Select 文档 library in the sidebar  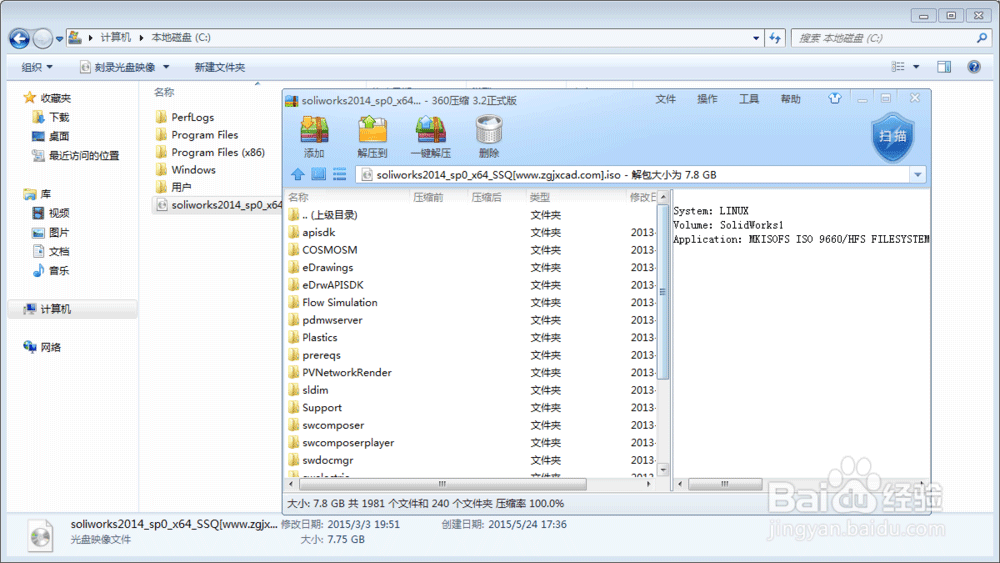pyautogui.click(x=51, y=251)
